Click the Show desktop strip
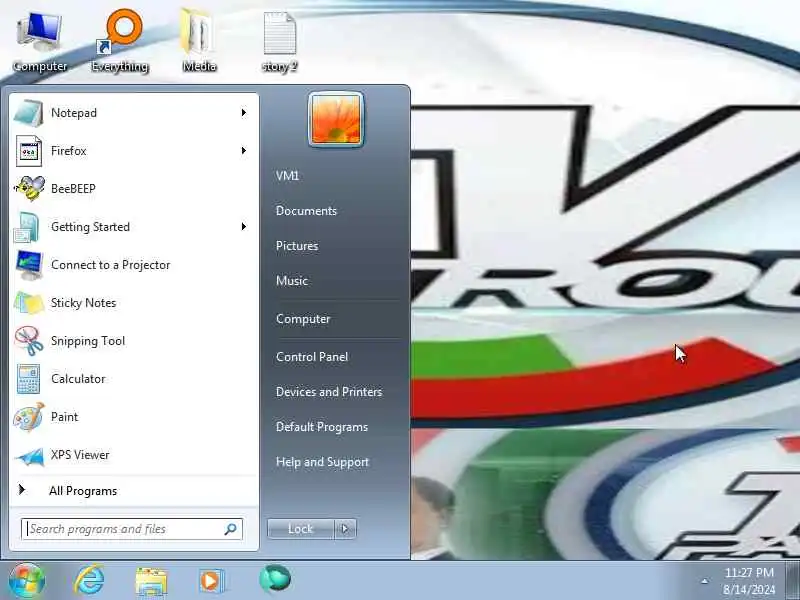 pos(792,581)
